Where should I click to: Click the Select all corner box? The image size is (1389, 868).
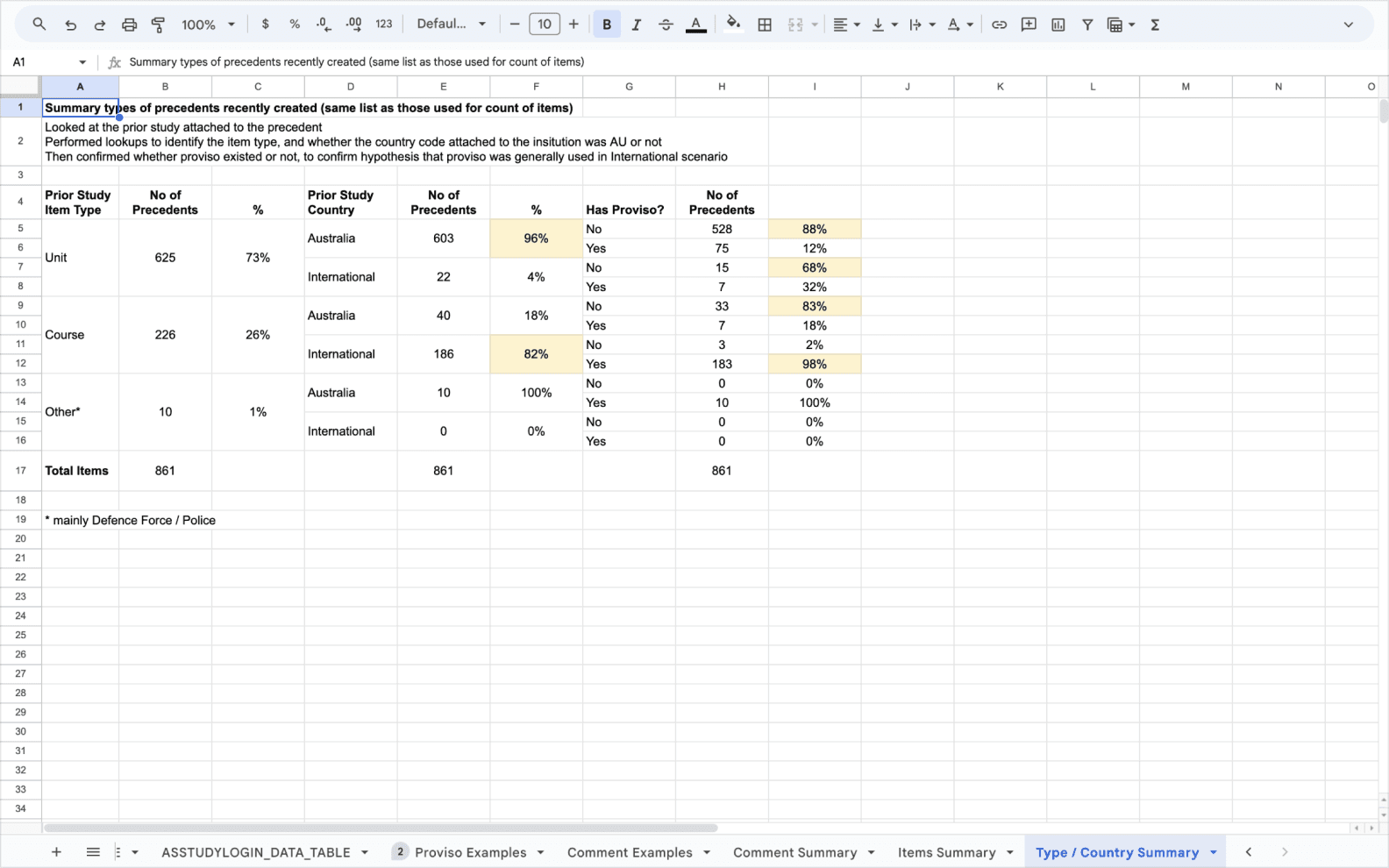[x=20, y=87]
